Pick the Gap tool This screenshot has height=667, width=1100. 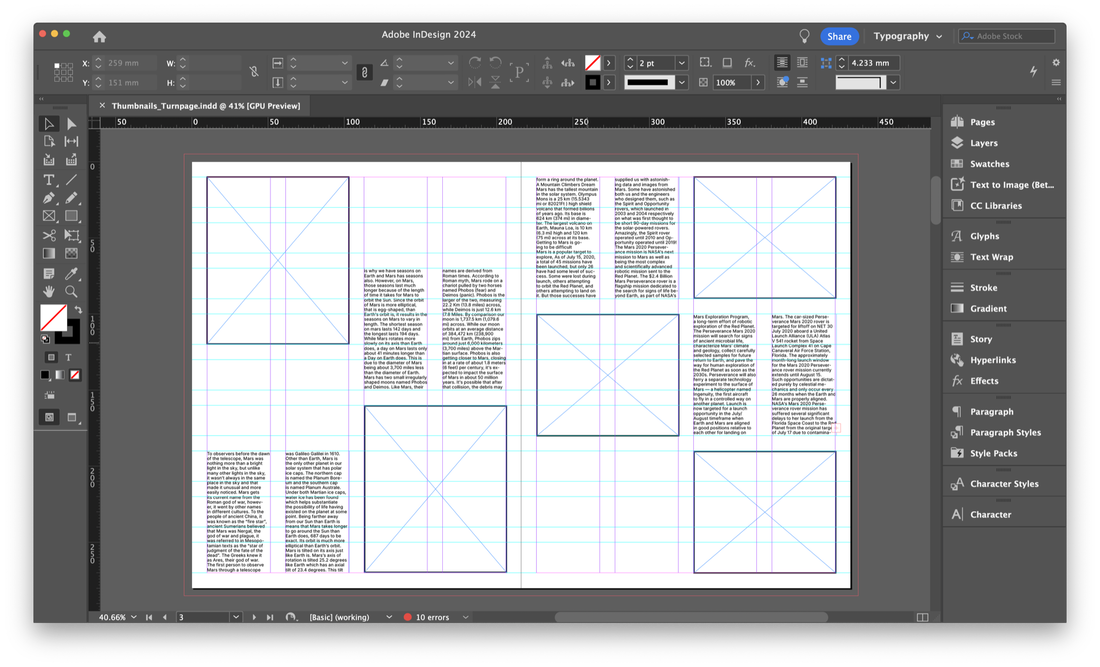point(72,142)
